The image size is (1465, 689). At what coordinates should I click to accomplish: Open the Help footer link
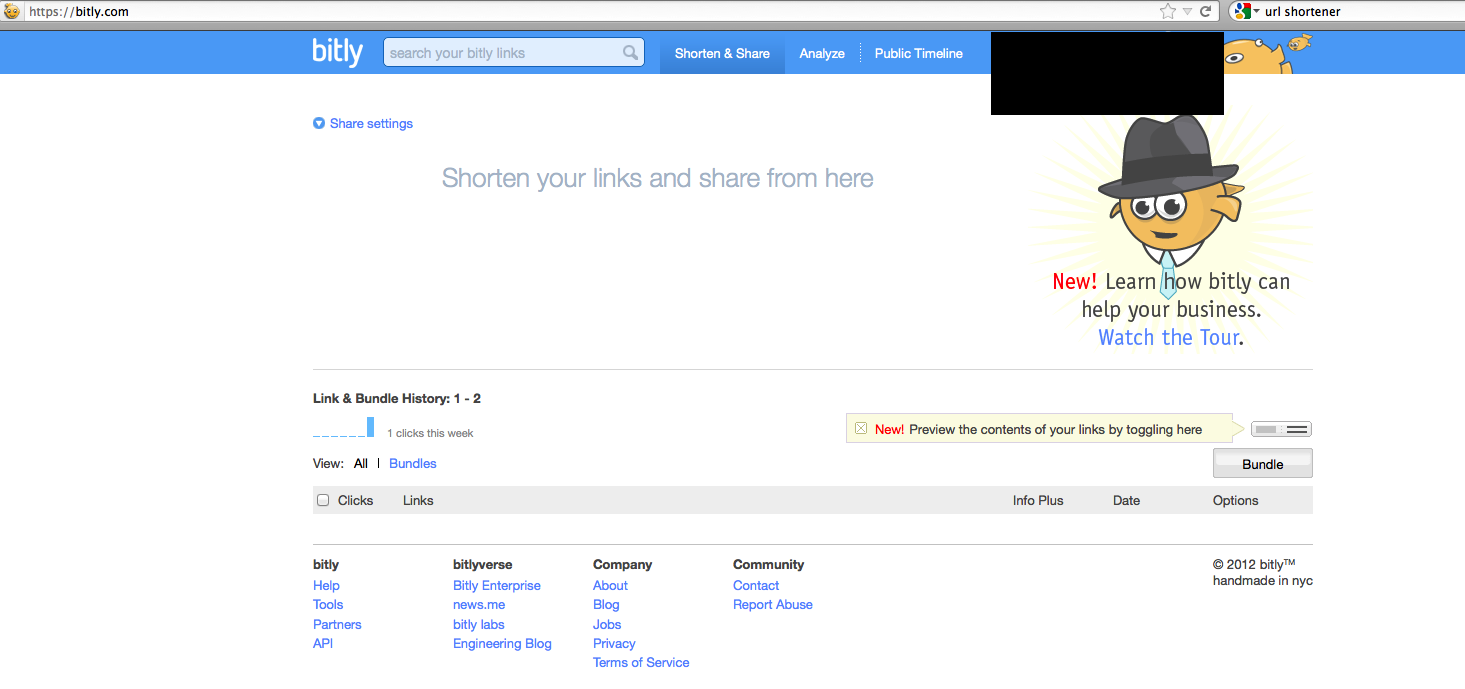coord(326,586)
